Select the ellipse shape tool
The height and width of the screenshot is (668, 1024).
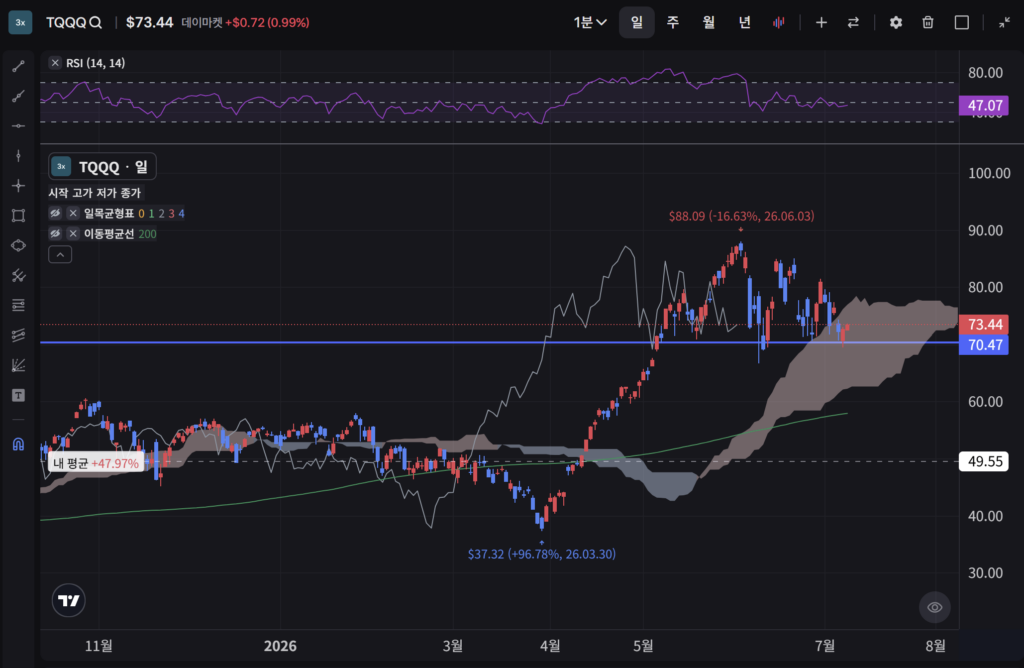tap(18, 246)
